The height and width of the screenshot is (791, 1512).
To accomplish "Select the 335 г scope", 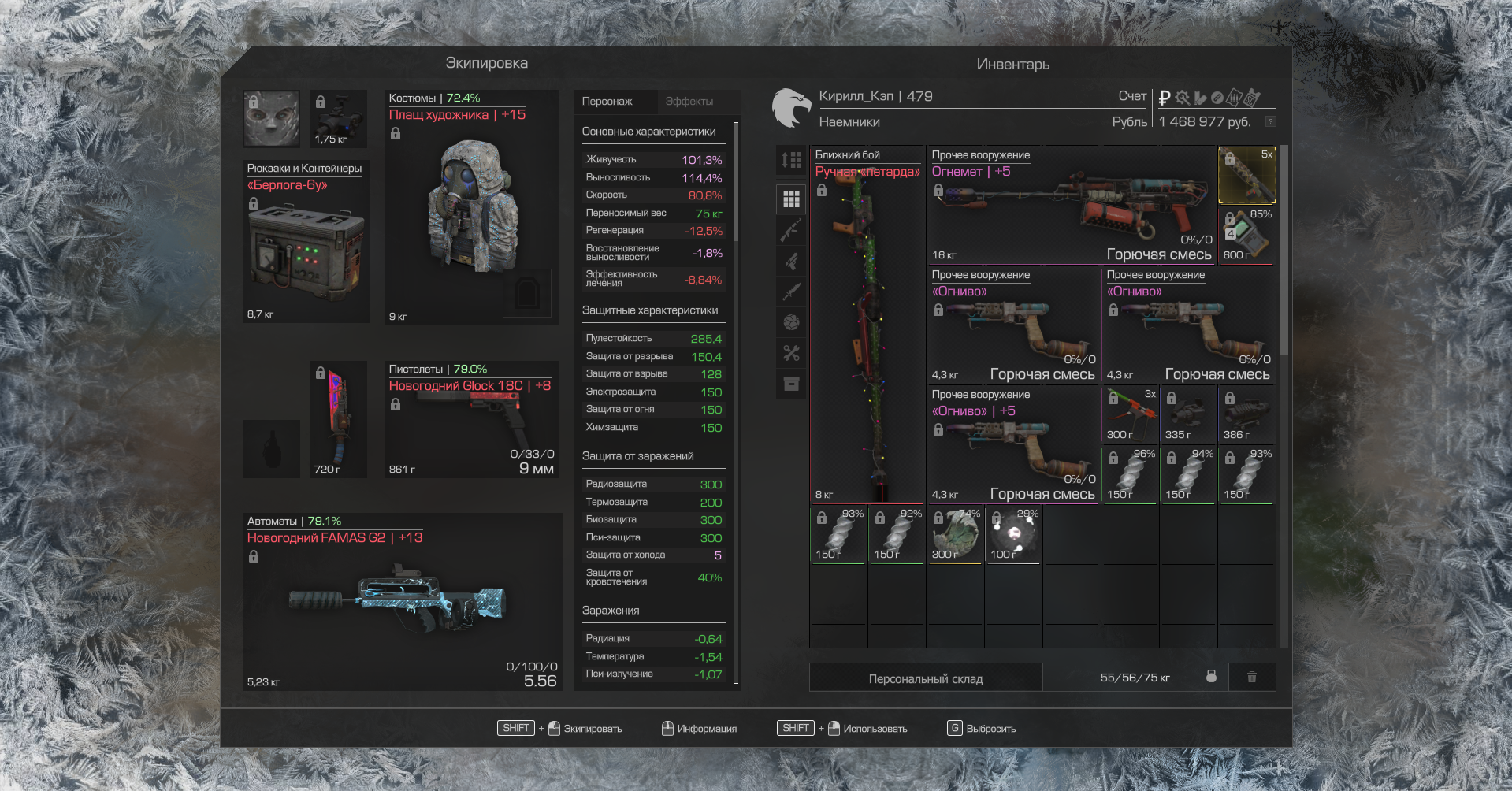I will 1189,414.
